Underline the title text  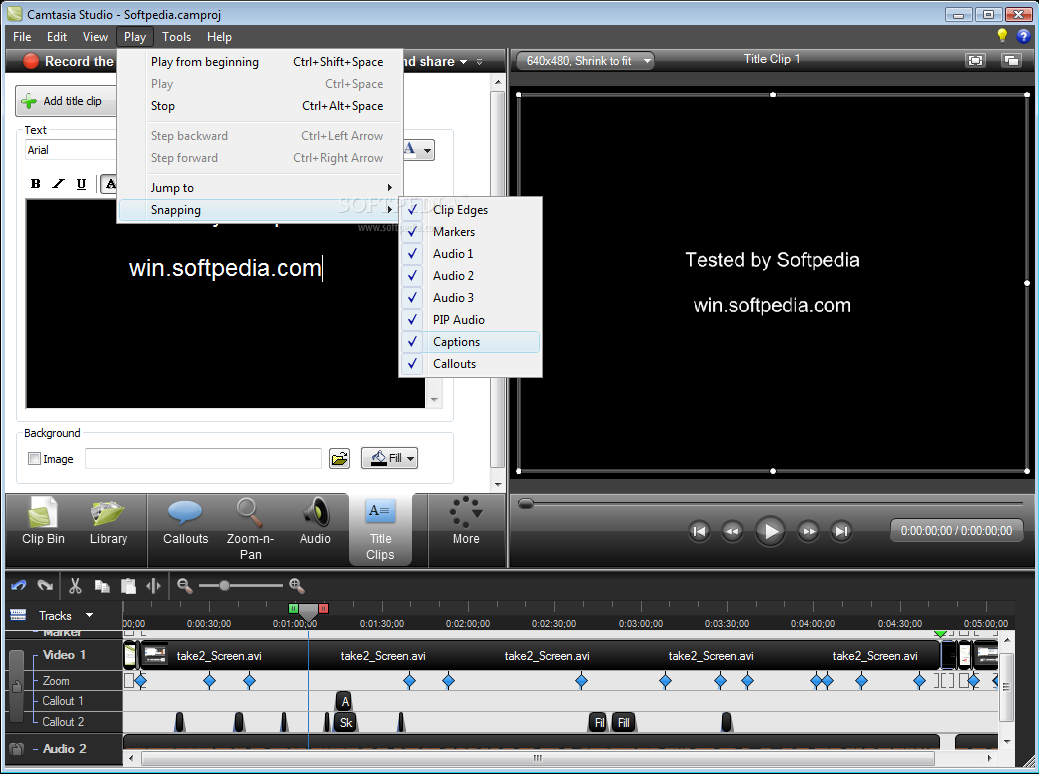(81, 184)
